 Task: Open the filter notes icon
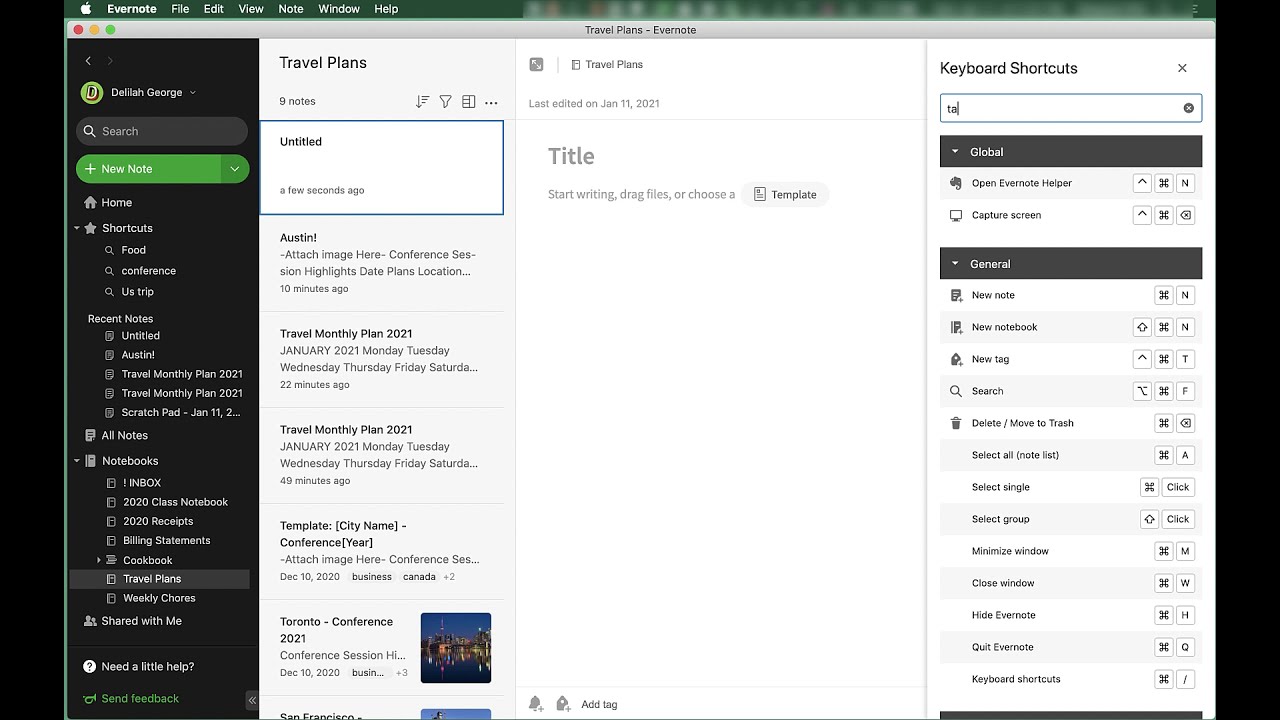coord(446,102)
